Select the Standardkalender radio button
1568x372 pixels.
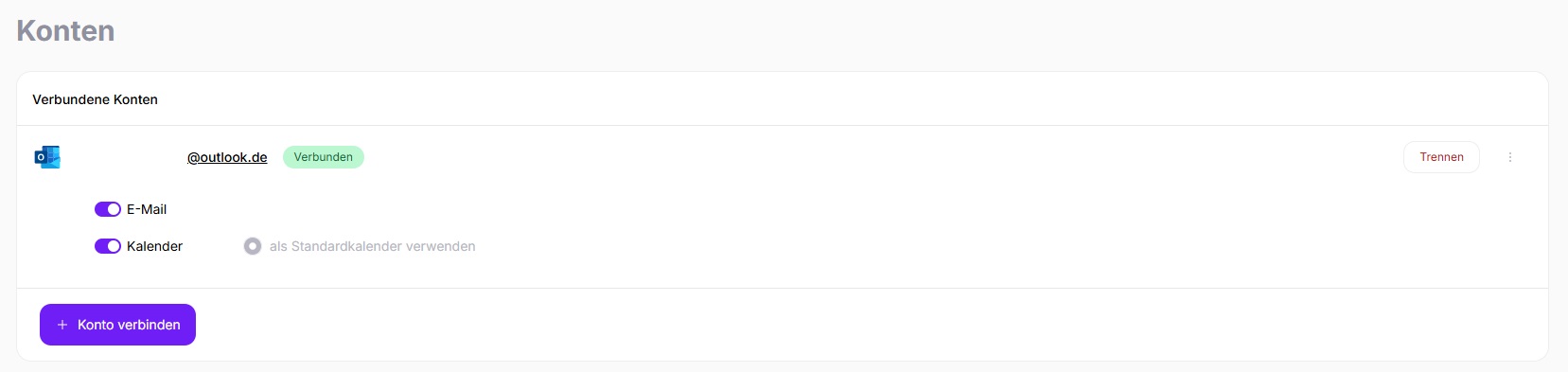(x=253, y=246)
